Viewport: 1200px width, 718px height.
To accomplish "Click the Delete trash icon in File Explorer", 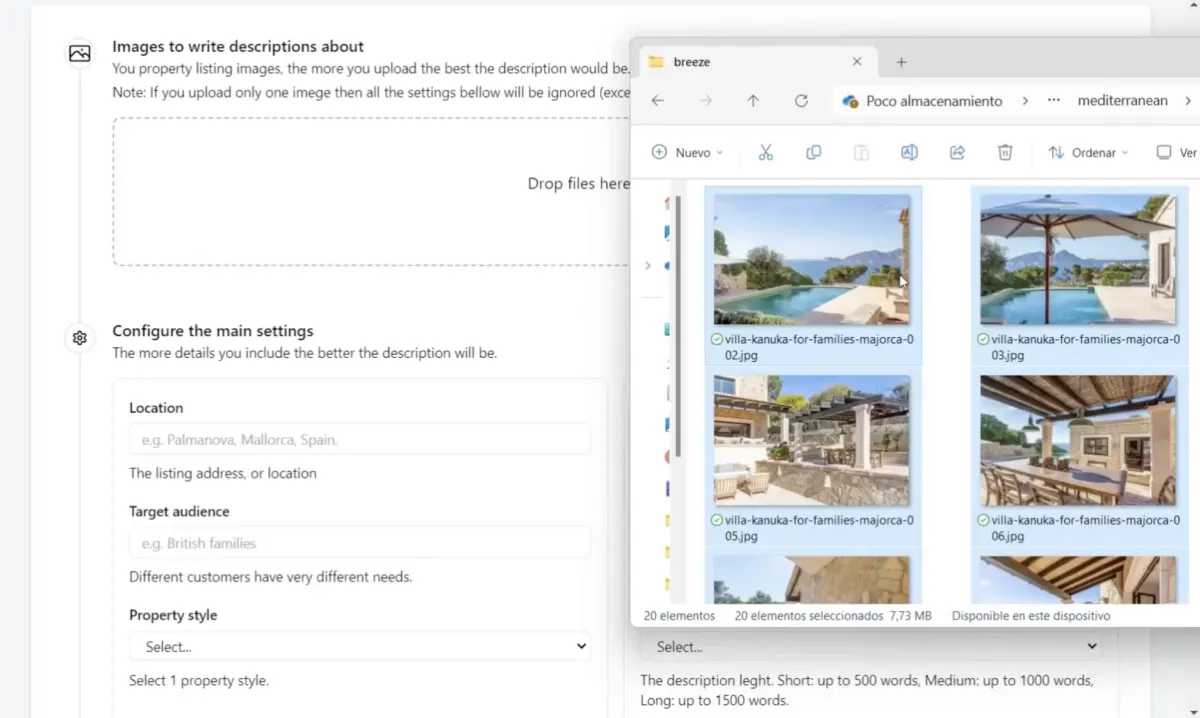I will [1005, 152].
